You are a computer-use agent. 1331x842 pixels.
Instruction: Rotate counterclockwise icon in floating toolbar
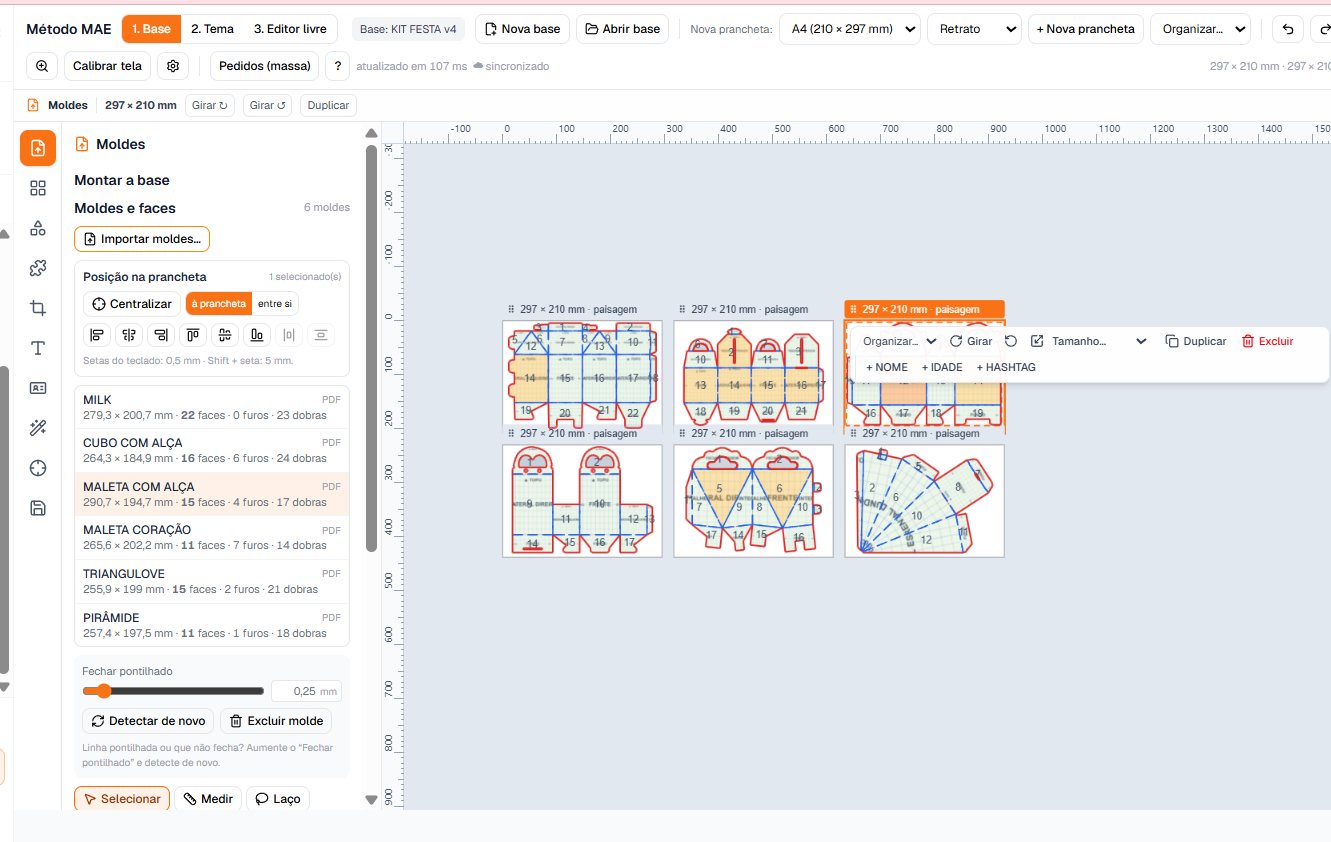1011,341
